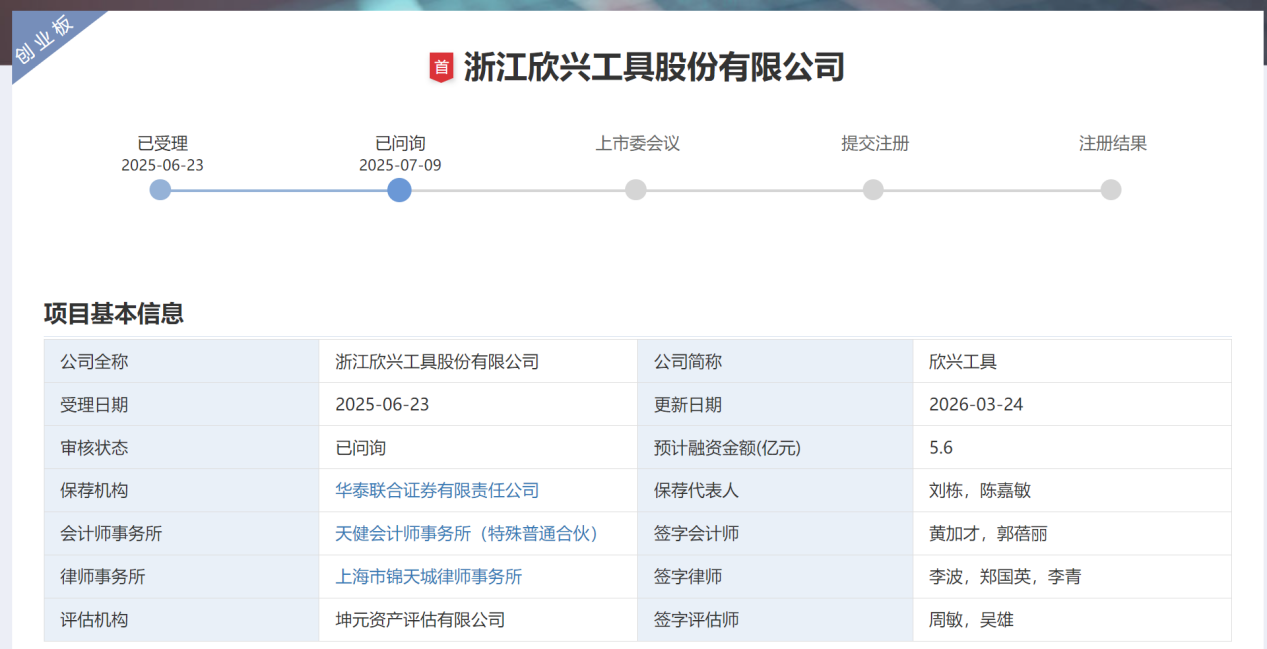Click the 刘栋，陈嘉敏 sponsor representatives cell
This screenshot has width=1267, height=649.
point(980,491)
